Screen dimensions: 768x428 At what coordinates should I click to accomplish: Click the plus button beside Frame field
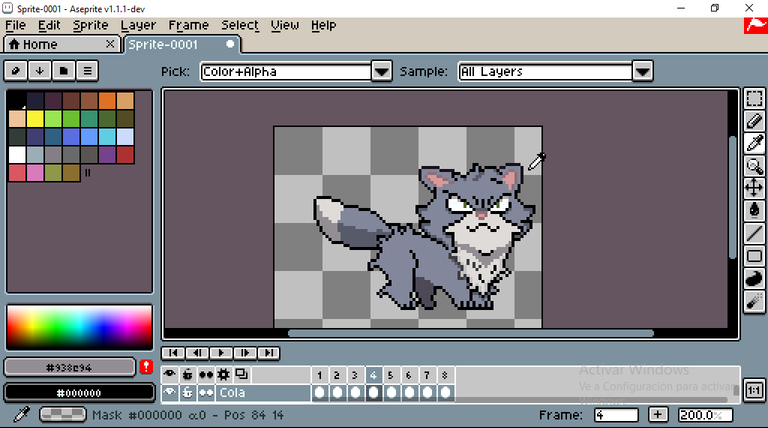coord(658,415)
